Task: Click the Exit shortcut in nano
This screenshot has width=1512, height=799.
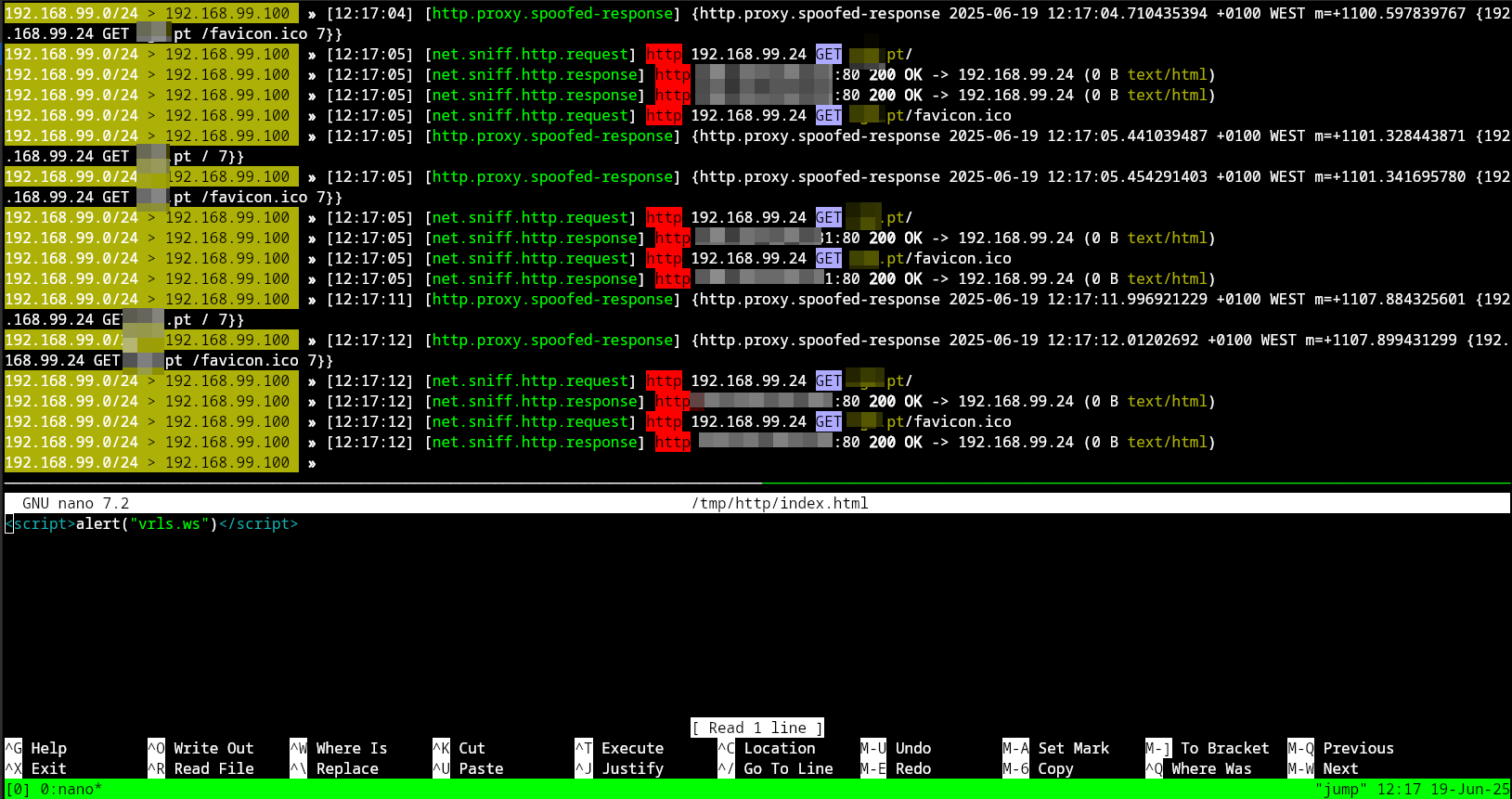Action: tap(47, 768)
